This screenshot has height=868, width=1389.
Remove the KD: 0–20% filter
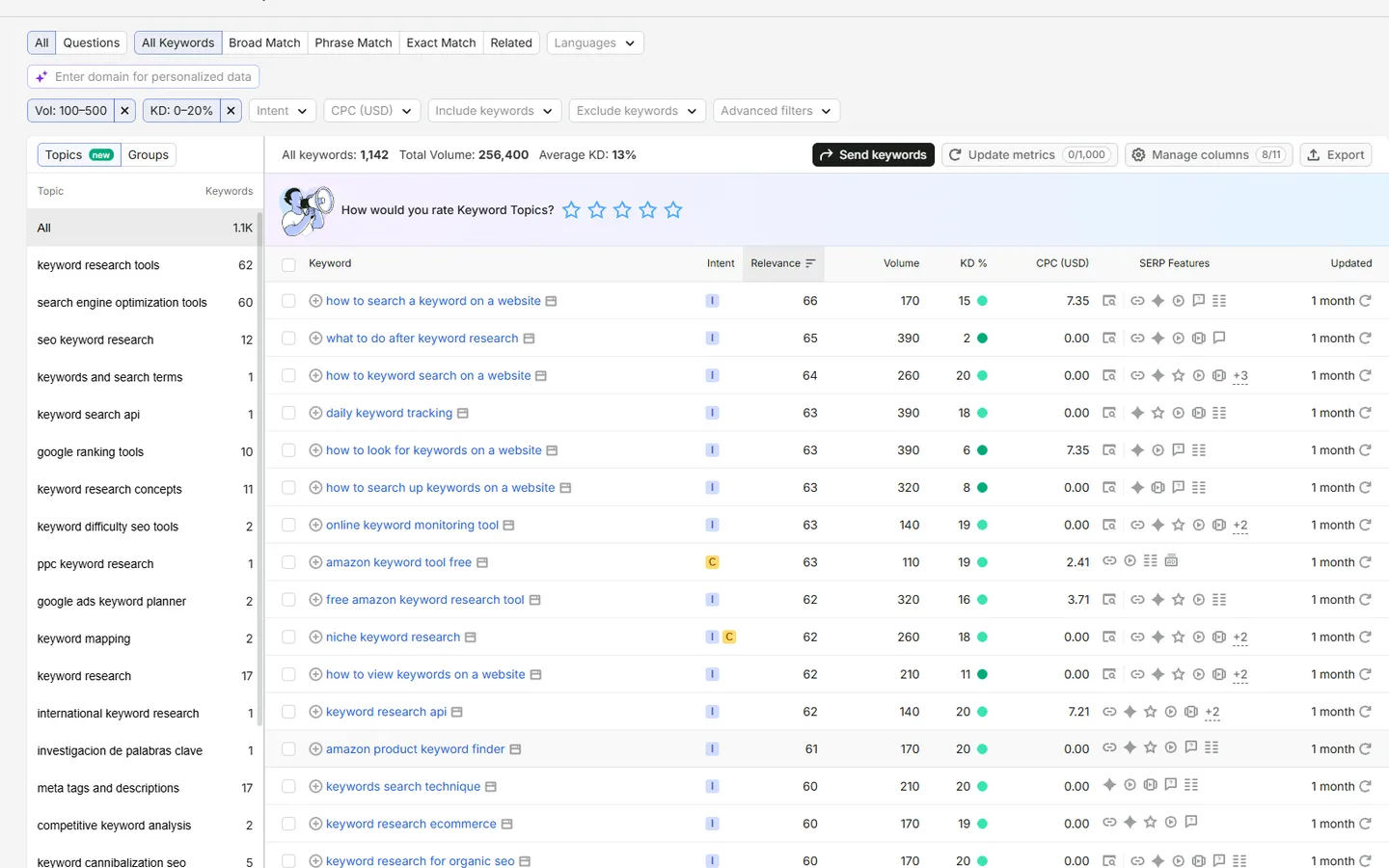click(x=231, y=111)
